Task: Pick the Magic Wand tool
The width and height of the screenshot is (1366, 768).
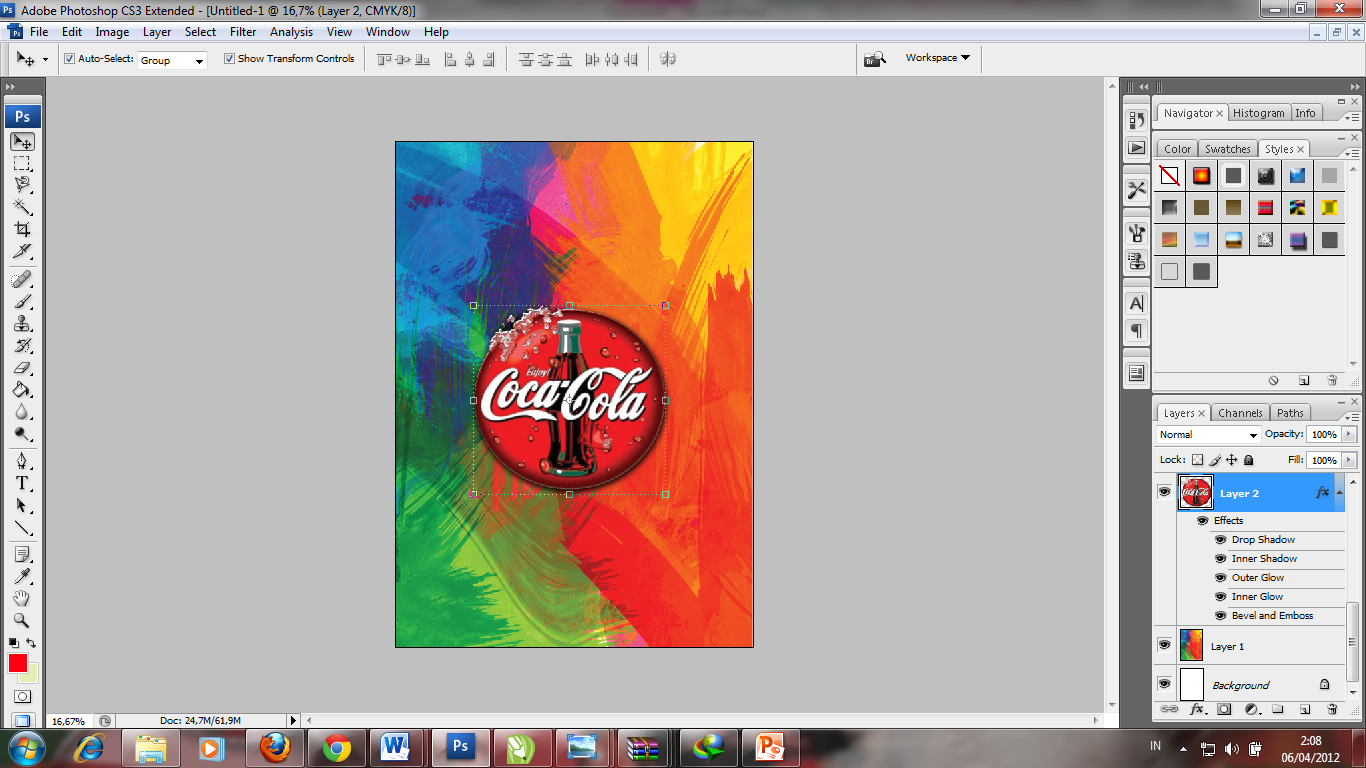Action: pyautogui.click(x=22, y=207)
